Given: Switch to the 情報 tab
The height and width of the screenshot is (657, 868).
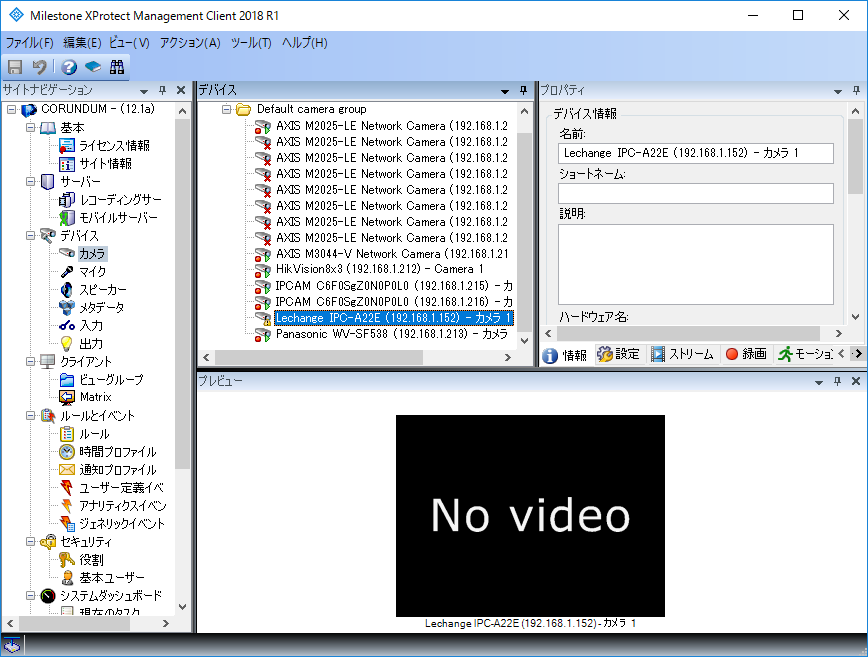Looking at the screenshot, I should [x=565, y=355].
